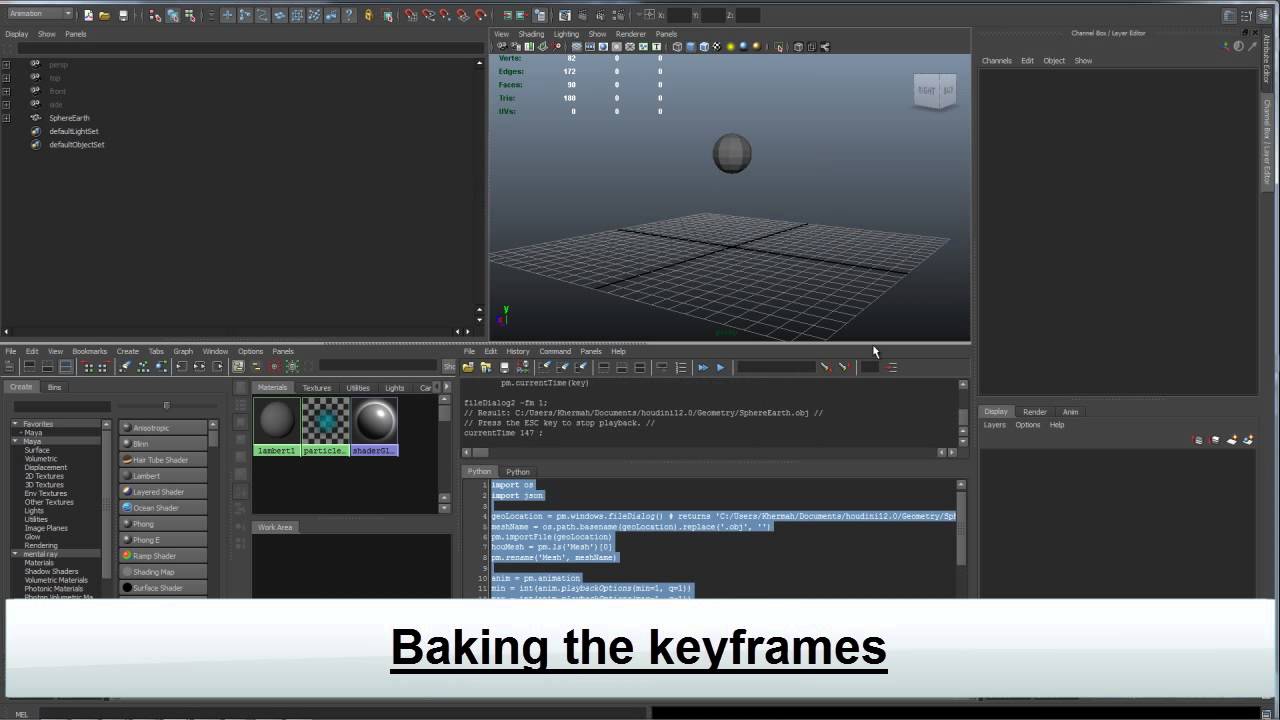Expand the persp camera in Outliner
1280x720 pixels.
click(x=6, y=64)
